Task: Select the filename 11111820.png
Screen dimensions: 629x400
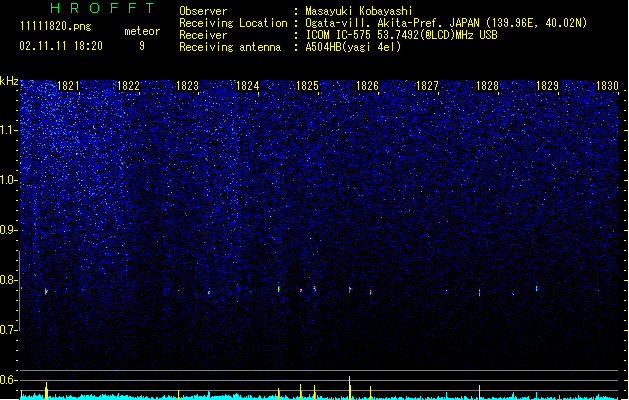Action: [x=56, y=26]
